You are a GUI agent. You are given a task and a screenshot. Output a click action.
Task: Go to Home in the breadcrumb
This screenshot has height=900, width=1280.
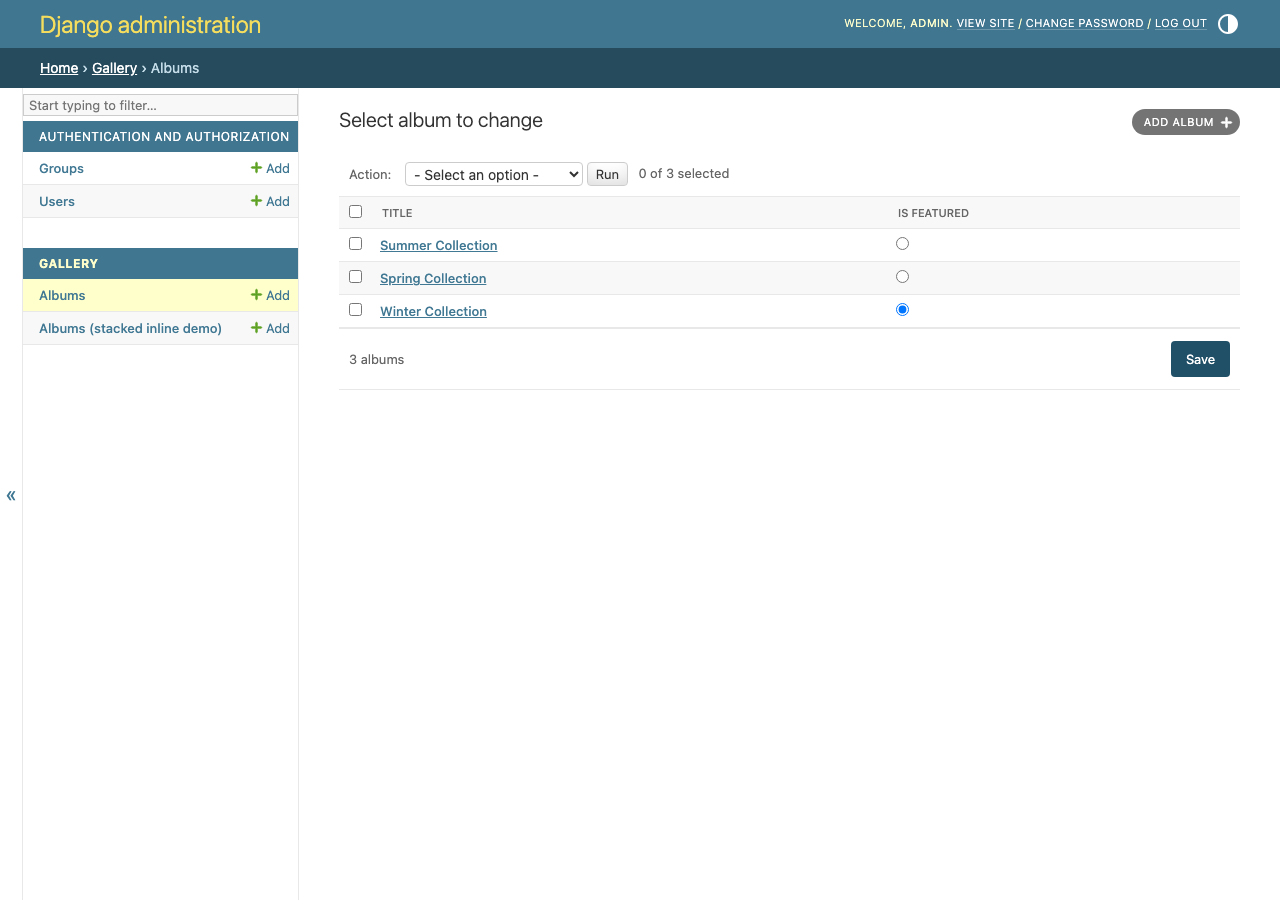59,68
